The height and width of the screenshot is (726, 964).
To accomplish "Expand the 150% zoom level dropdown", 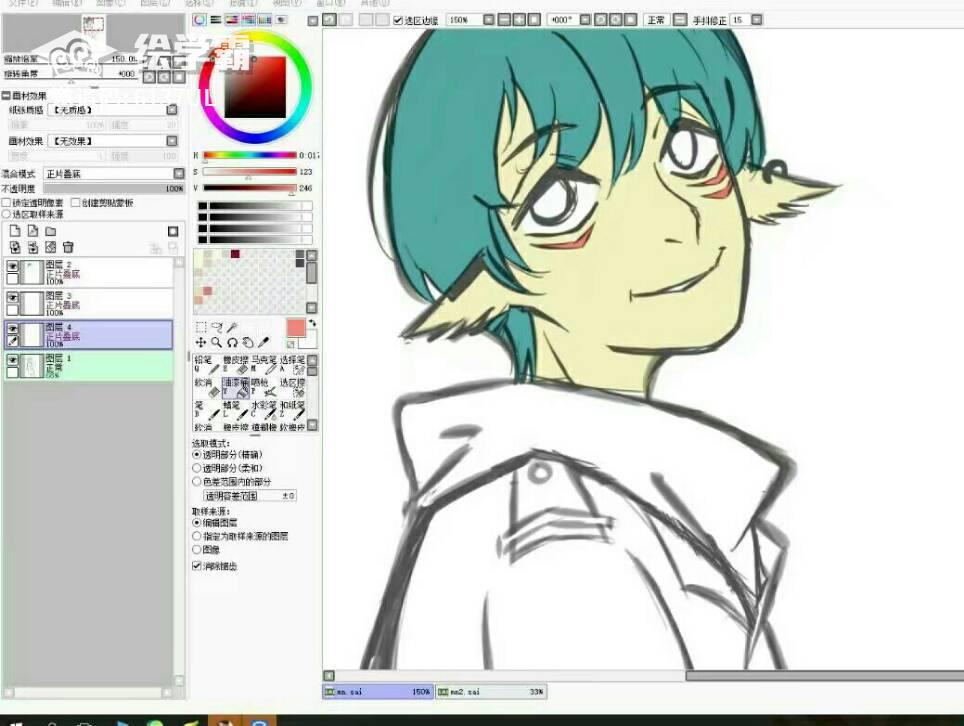I will pos(489,20).
